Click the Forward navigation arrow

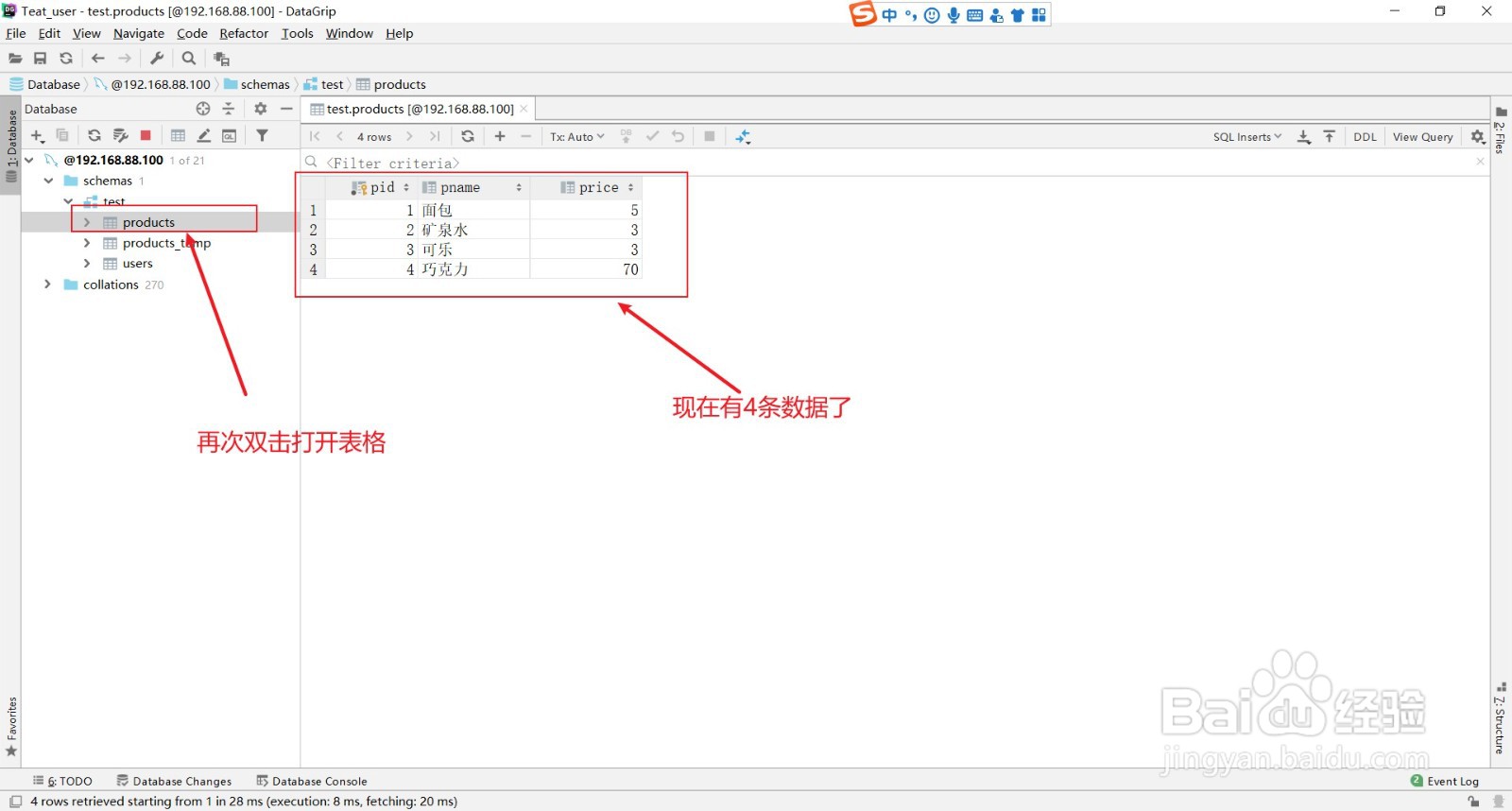tap(125, 59)
